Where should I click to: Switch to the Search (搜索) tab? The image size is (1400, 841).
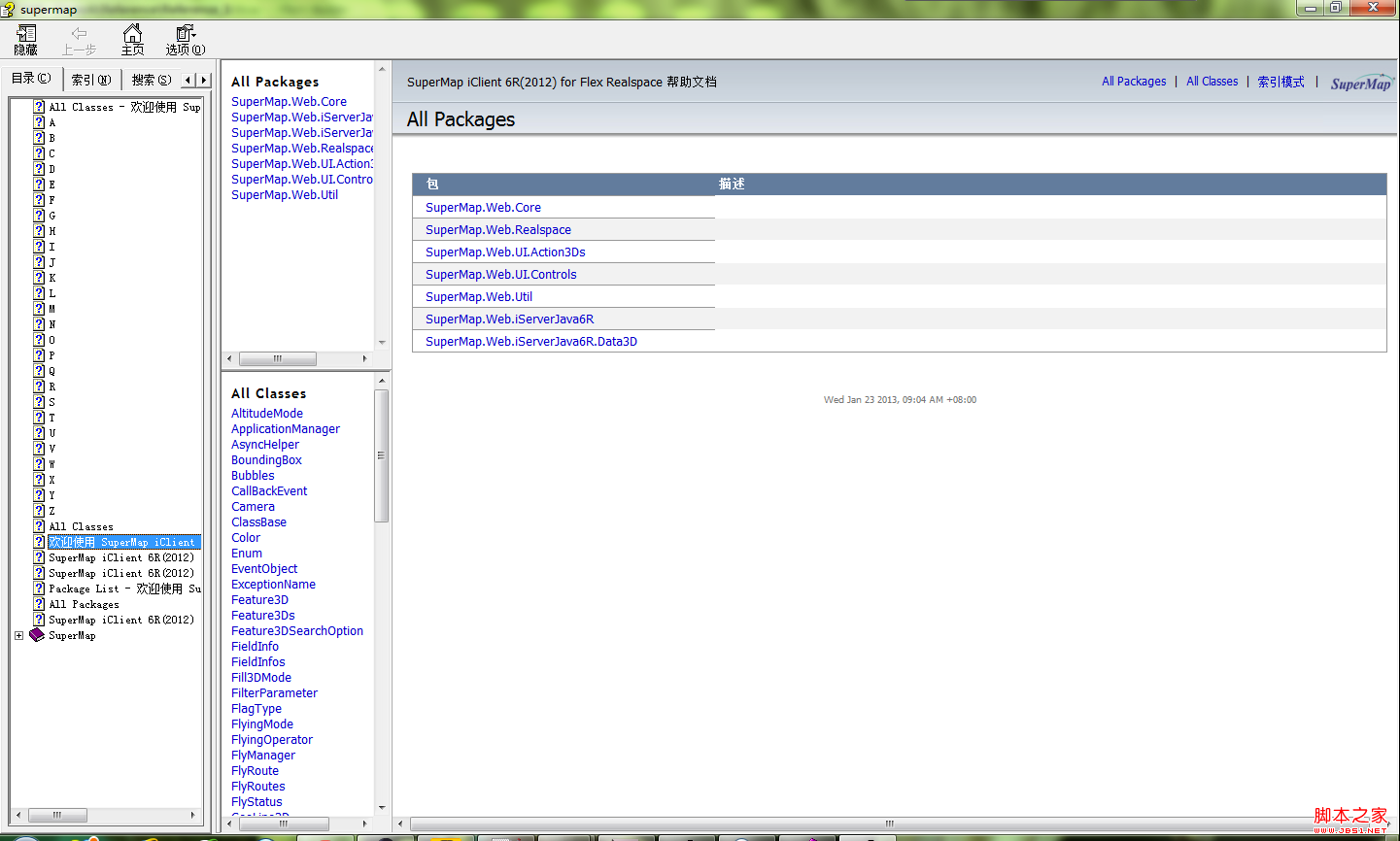coord(152,80)
